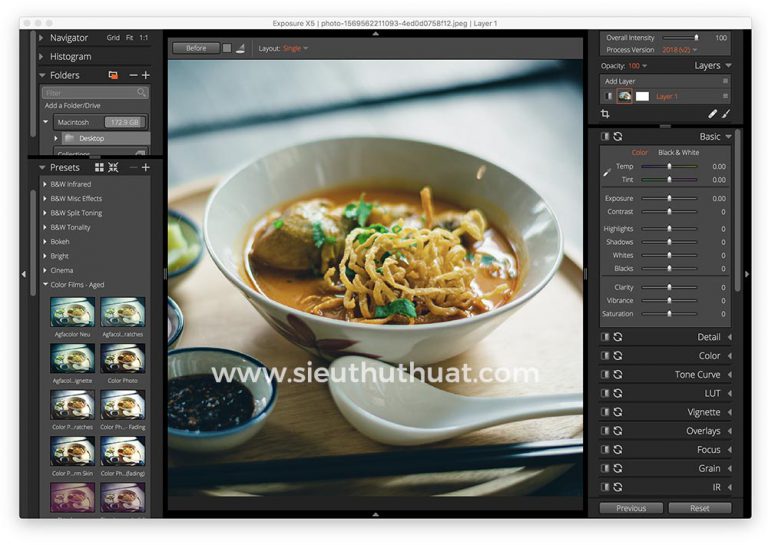The image size is (768, 545).
Task: Remove preset with minus icon
Action: click(133, 167)
